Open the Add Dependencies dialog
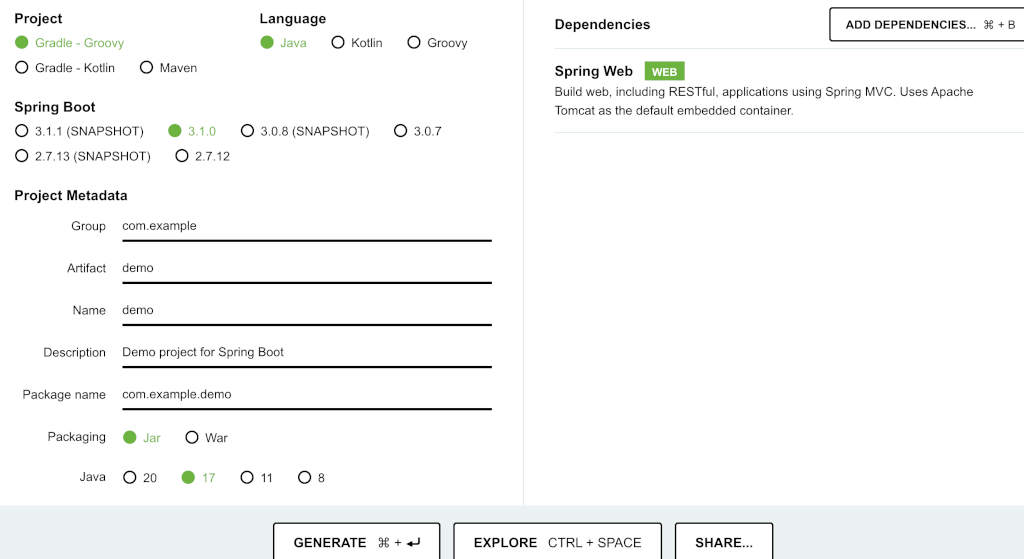 (x=927, y=25)
